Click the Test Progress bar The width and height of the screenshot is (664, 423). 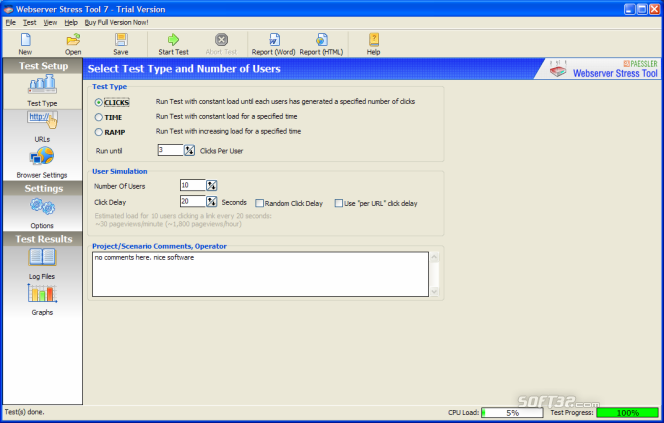pos(628,412)
